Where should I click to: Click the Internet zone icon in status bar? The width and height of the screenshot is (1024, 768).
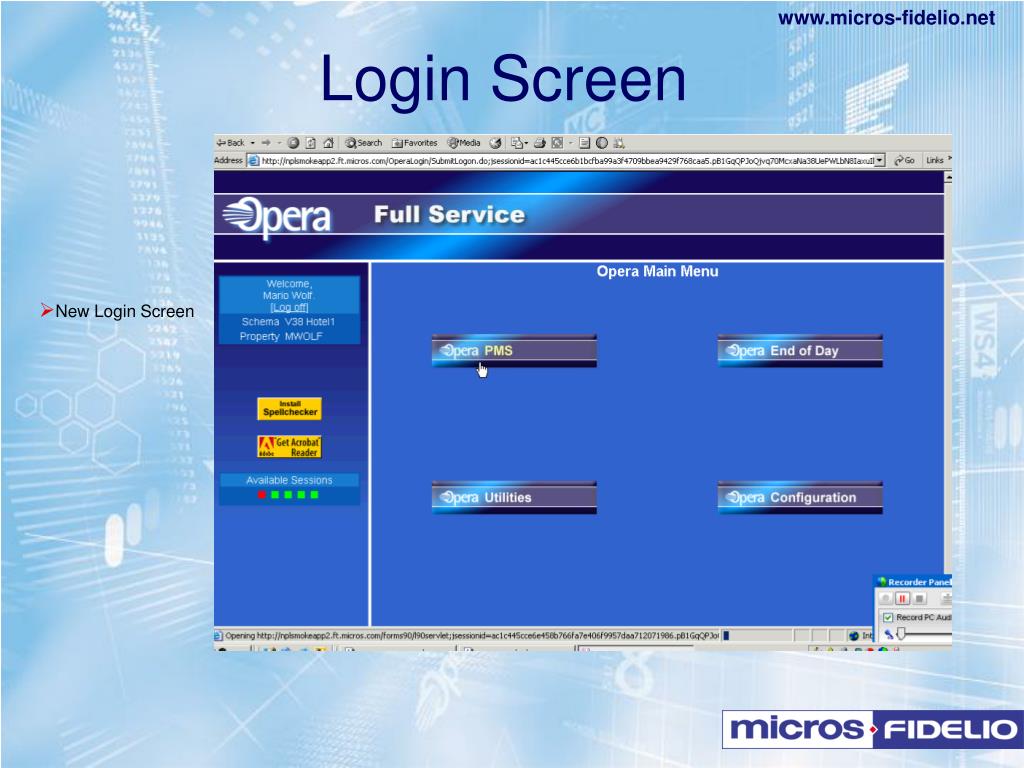[x=854, y=635]
